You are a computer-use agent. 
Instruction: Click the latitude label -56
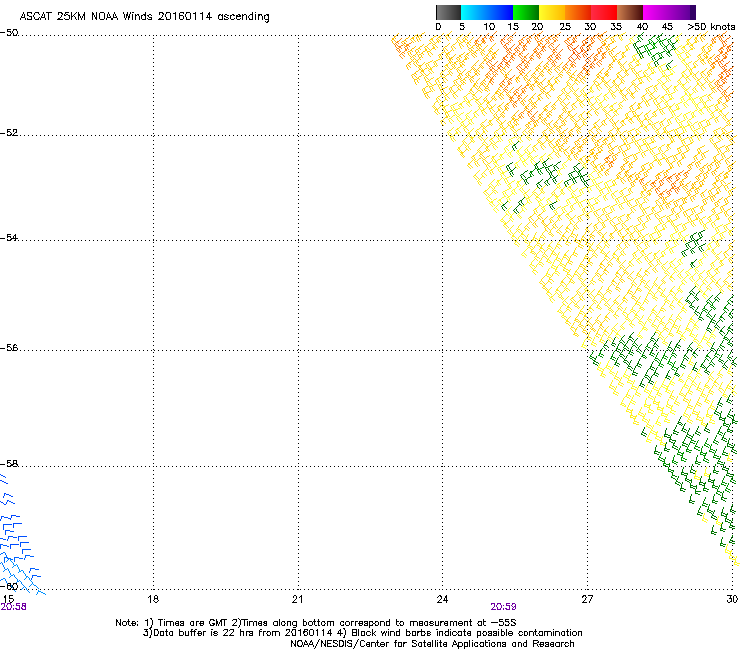(x=9, y=348)
